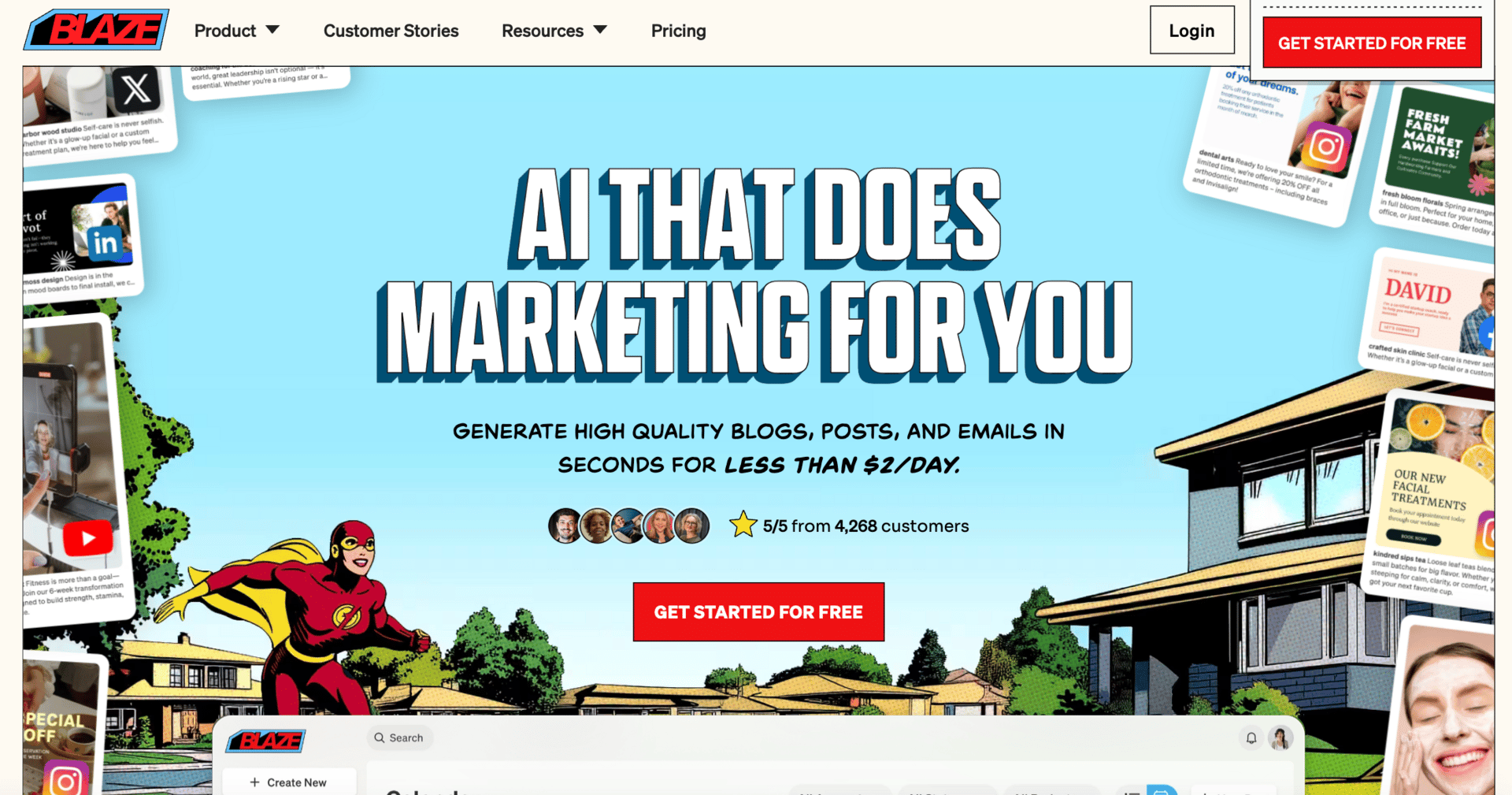Image resolution: width=1512 pixels, height=795 pixels.
Task: Open the Customer Stories page
Action: [391, 31]
